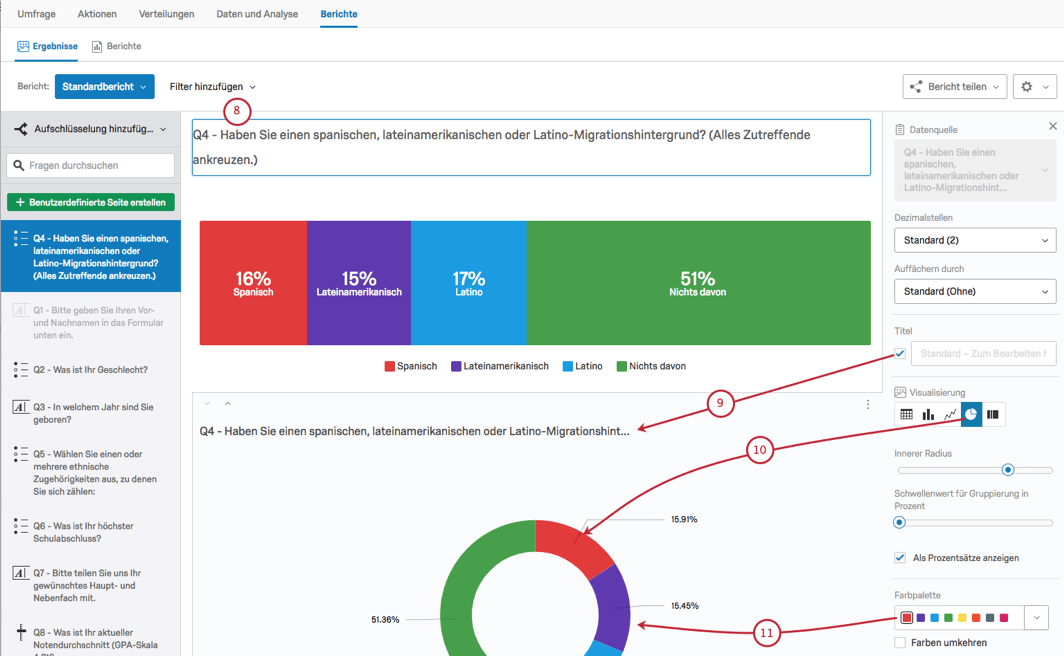
Task: Click the Titel text input field
Action: click(x=984, y=353)
